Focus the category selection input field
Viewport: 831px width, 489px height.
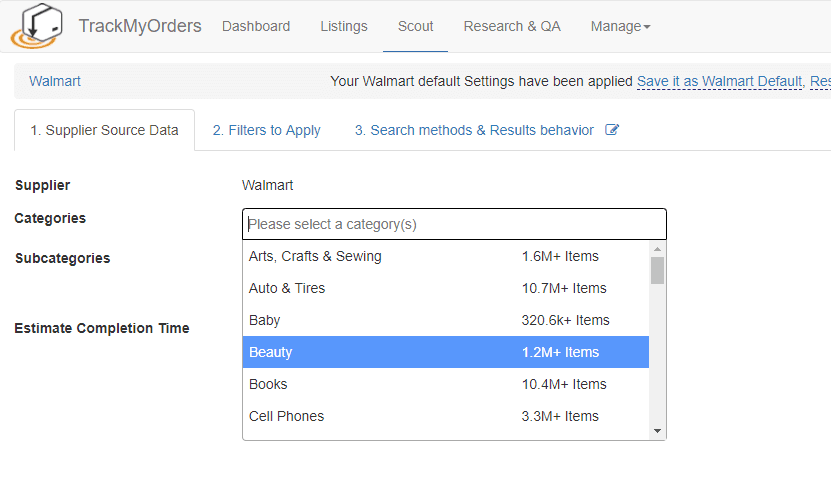454,224
